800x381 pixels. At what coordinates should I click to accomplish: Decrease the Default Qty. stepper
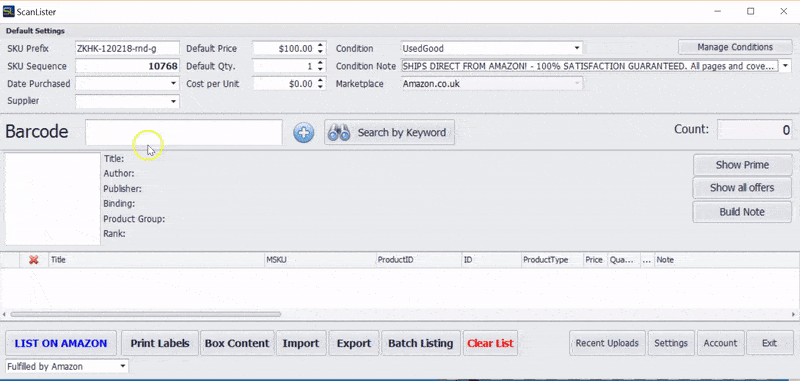coord(320,69)
